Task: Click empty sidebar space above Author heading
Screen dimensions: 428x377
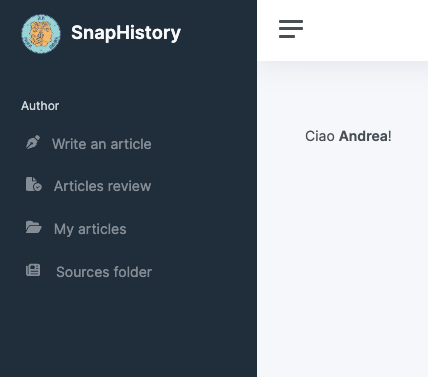Action: coord(128,78)
